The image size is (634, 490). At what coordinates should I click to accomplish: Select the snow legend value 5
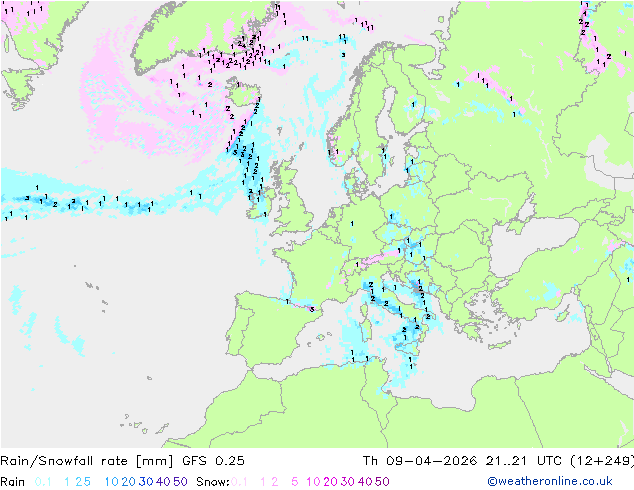295,482
